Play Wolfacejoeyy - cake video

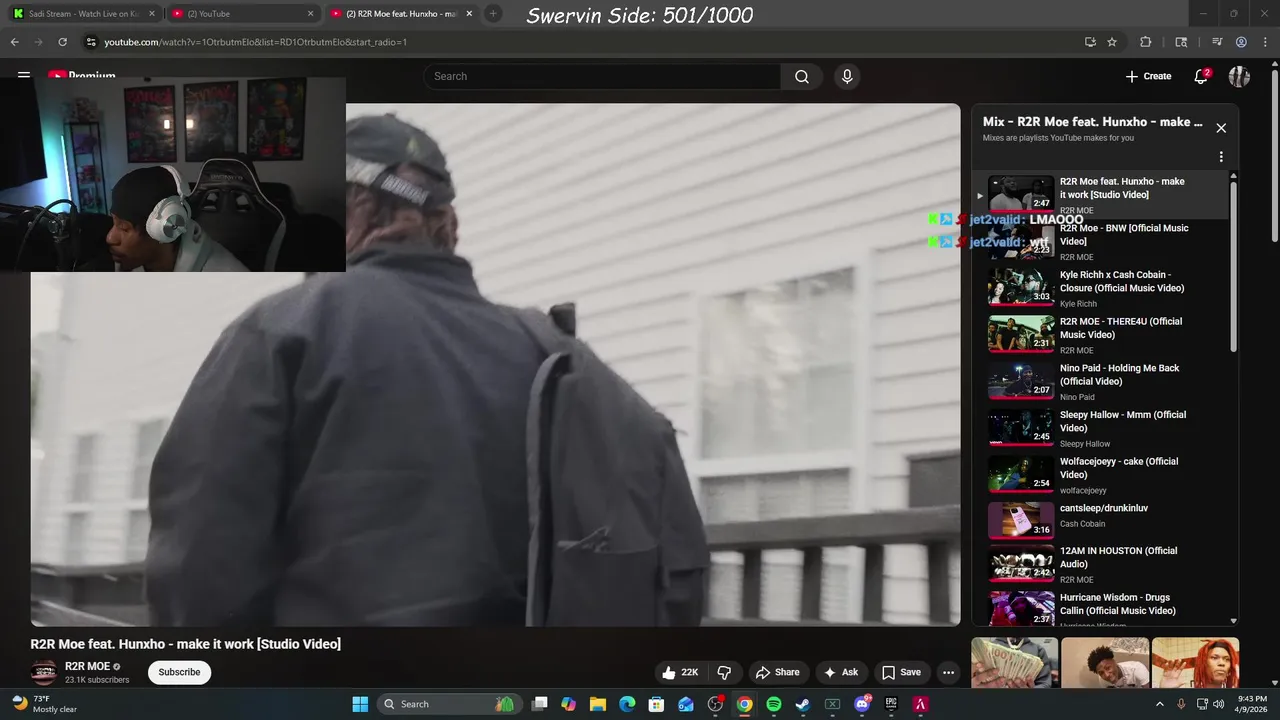1102,475
